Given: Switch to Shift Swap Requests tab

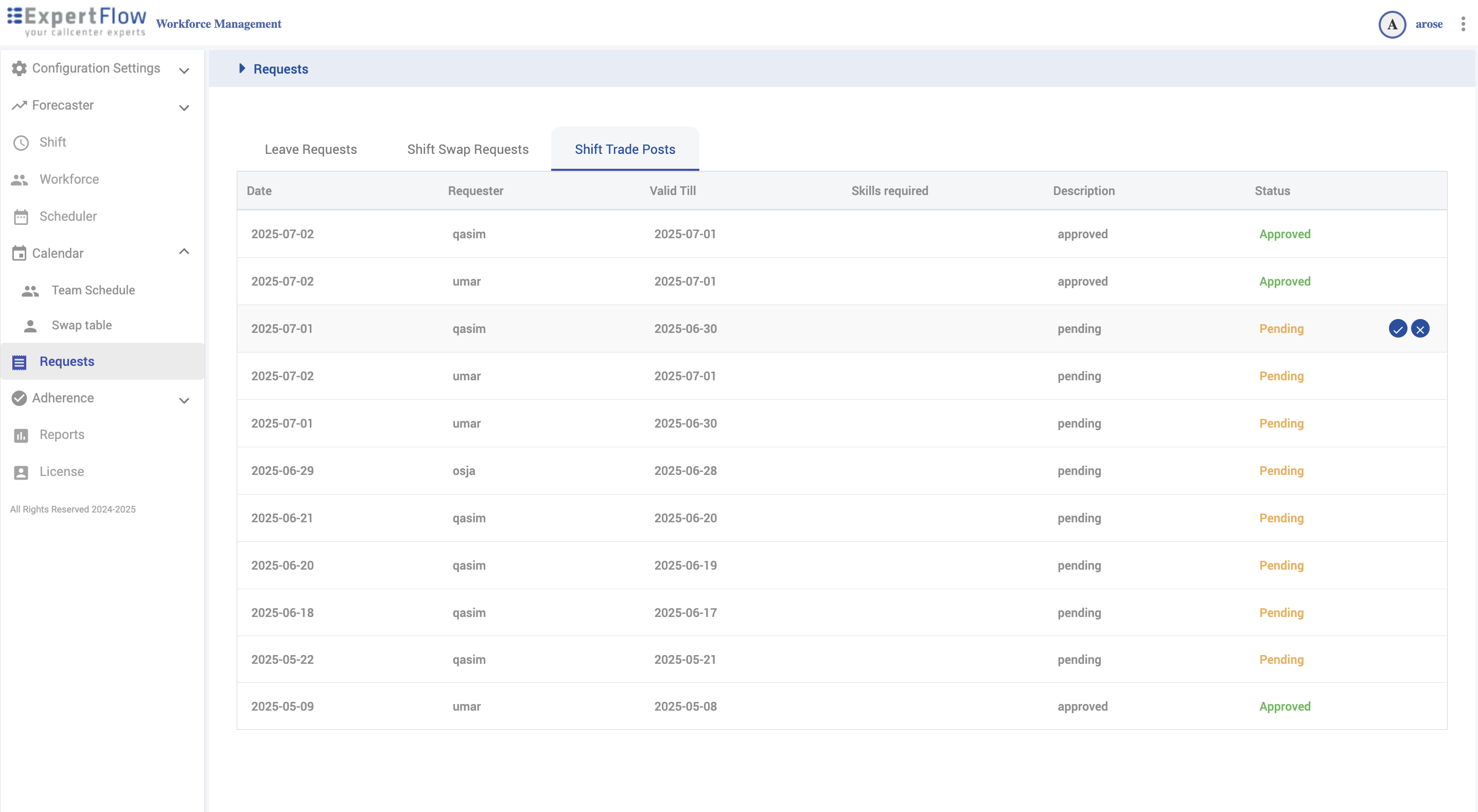Looking at the screenshot, I should [x=468, y=149].
